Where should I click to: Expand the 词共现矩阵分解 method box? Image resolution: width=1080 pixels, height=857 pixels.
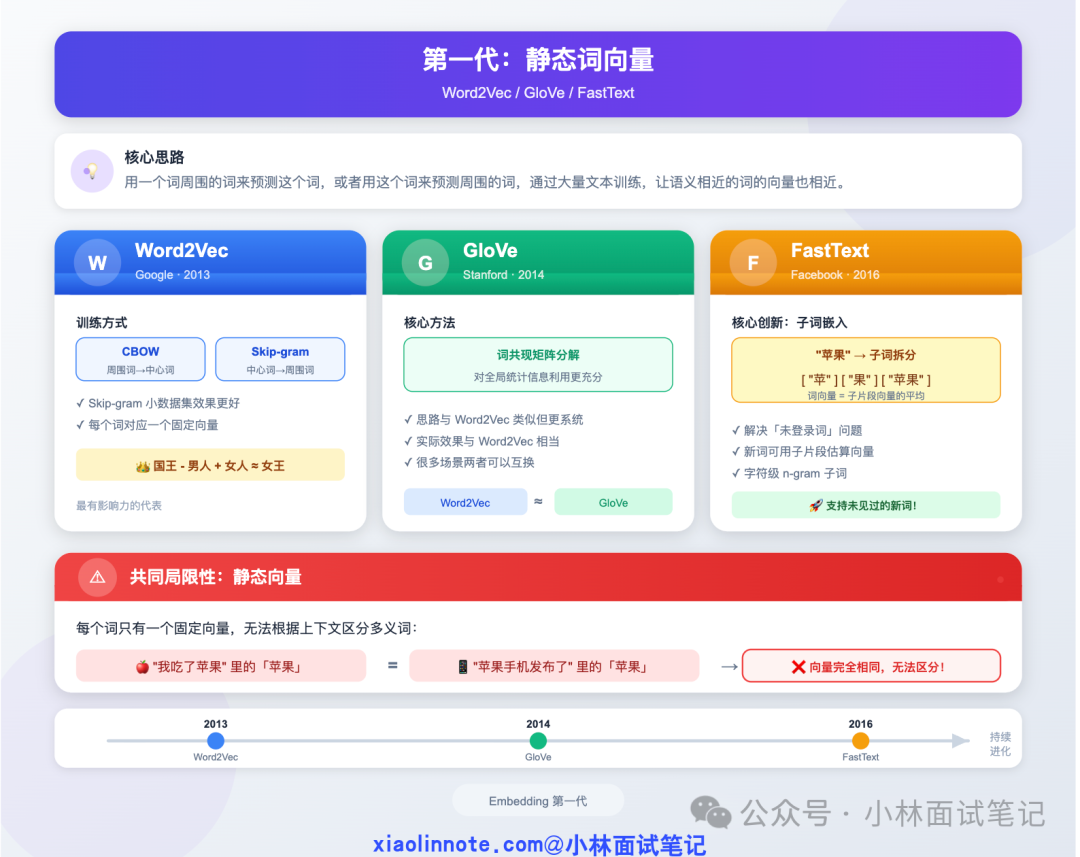click(x=538, y=364)
